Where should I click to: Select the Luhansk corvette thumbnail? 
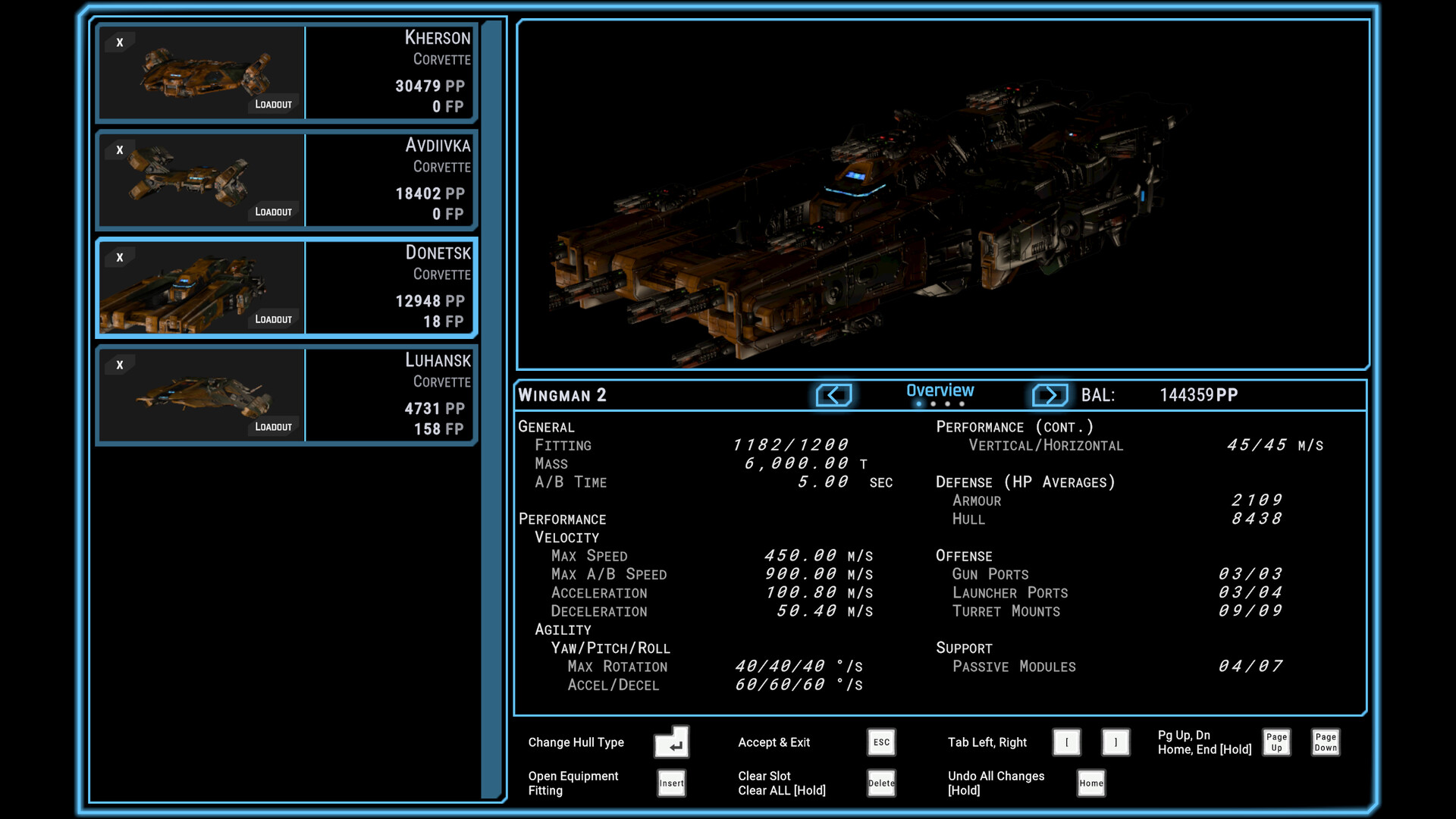click(202, 395)
